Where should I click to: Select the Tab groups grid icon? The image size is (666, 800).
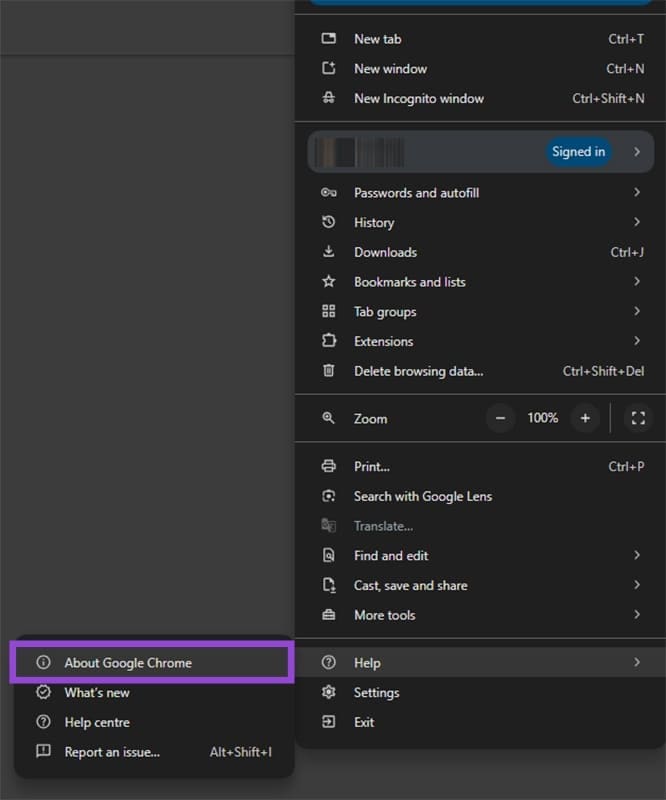(x=330, y=311)
